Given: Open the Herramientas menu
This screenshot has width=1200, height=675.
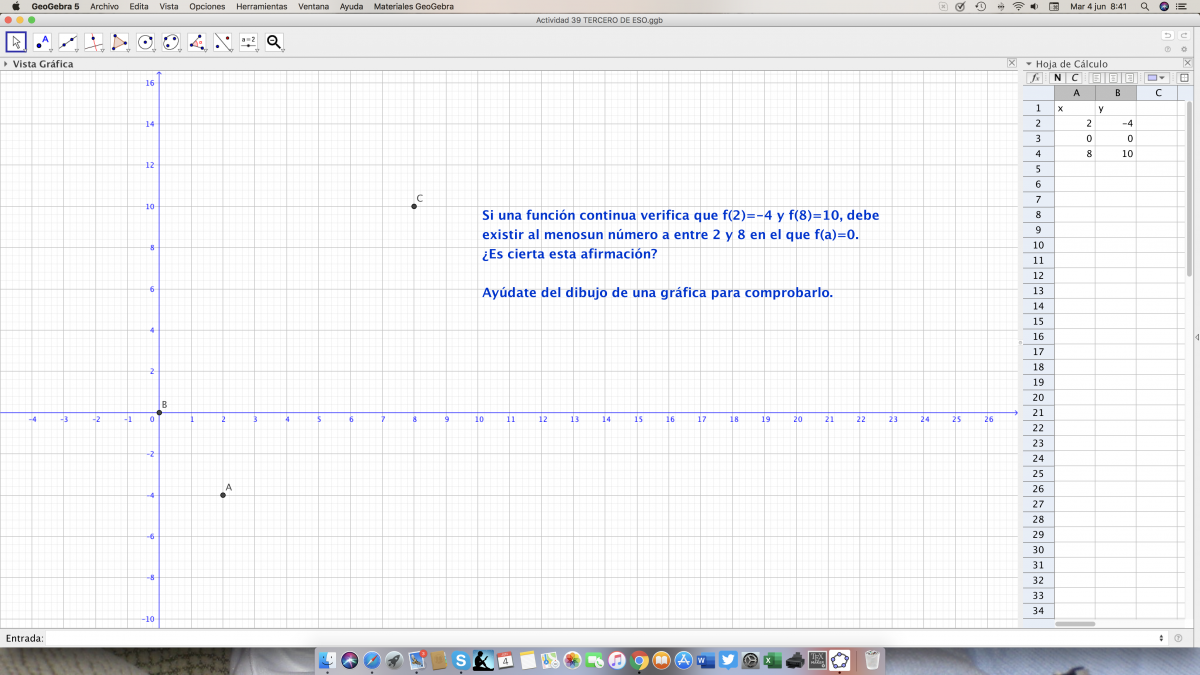Looking at the screenshot, I should 261,6.
